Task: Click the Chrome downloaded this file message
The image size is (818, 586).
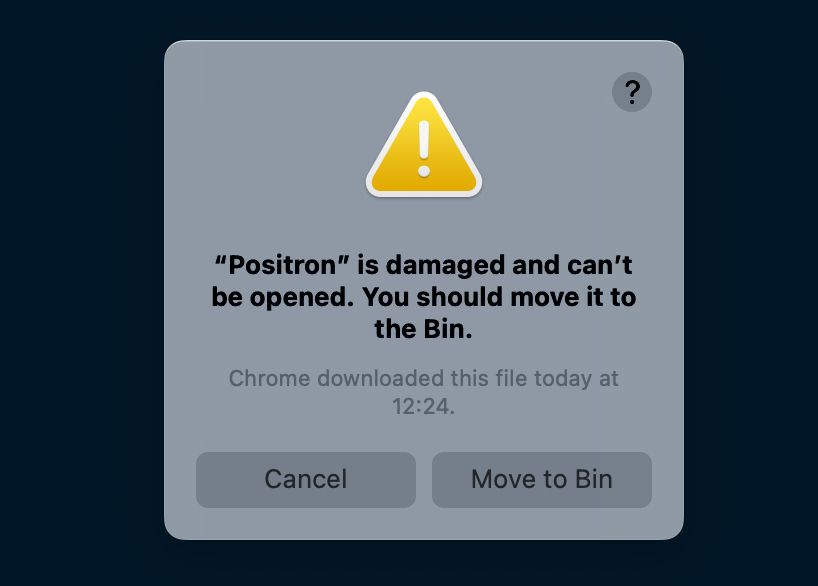Action: coord(424,392)
